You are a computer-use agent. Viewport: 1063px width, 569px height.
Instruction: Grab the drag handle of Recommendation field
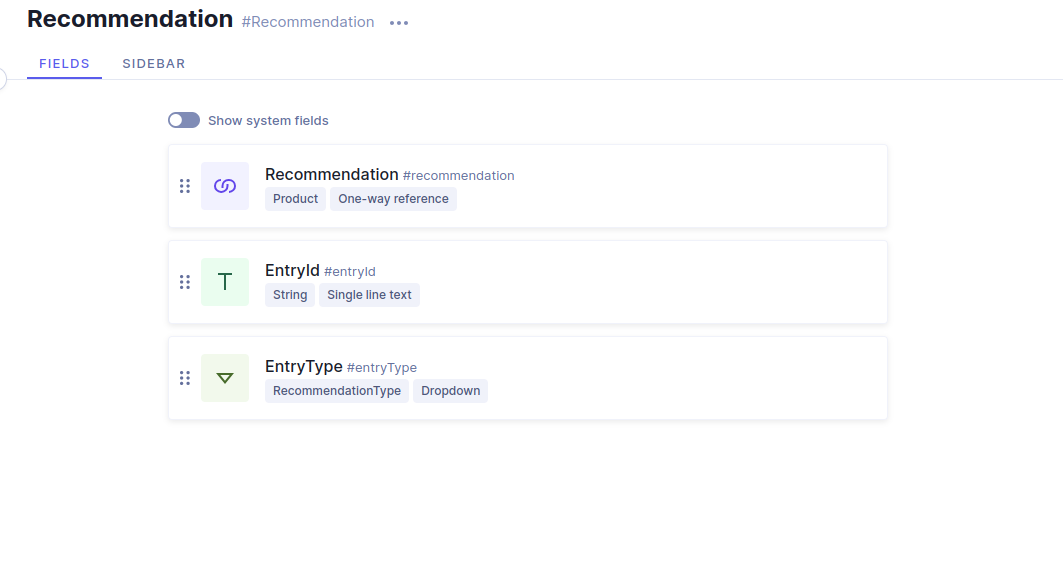(184, 186)
